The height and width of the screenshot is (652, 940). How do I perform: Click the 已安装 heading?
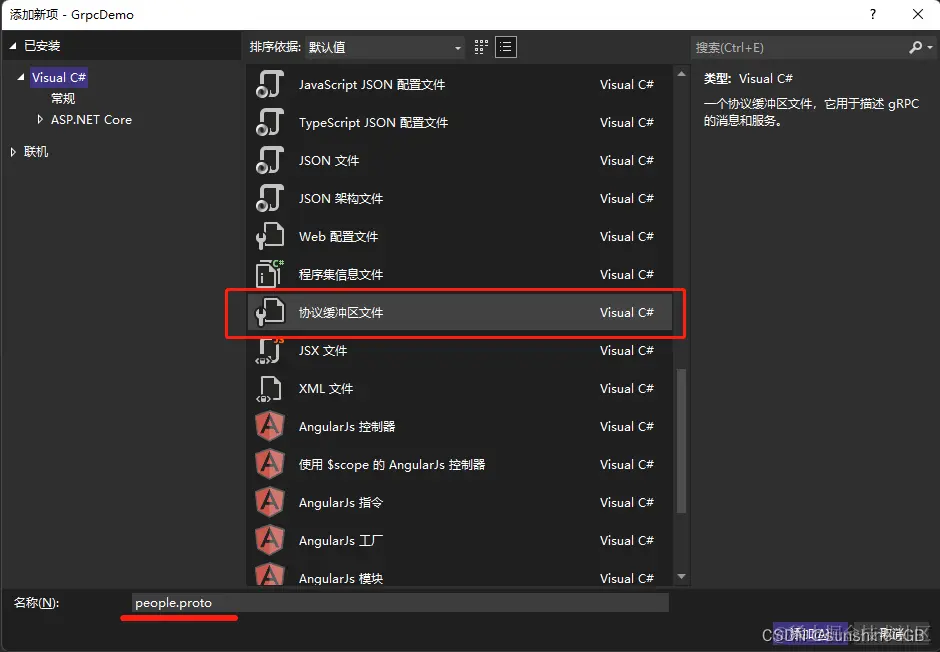[x=42, y=46]
